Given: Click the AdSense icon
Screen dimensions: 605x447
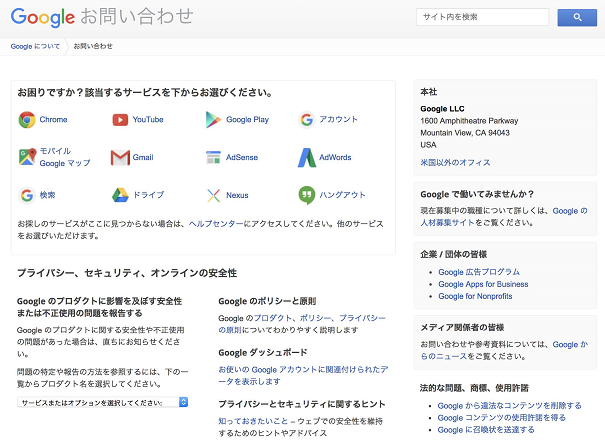Looking at the screenshot, I should click(x=213, y=157).
